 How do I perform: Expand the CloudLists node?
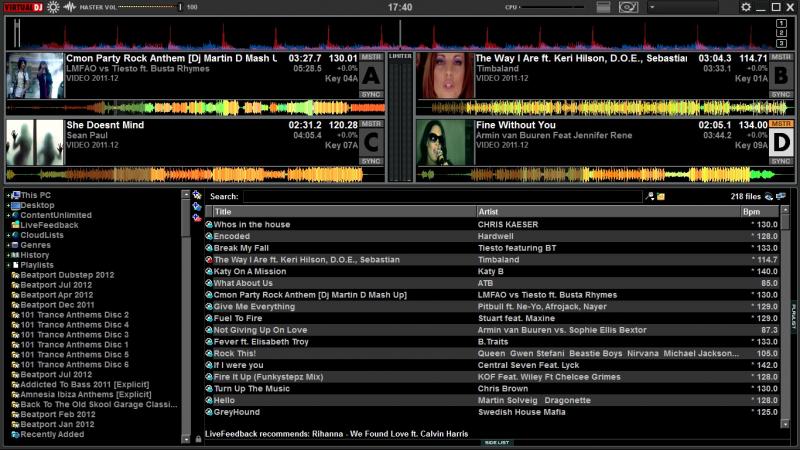click(8, 235)
